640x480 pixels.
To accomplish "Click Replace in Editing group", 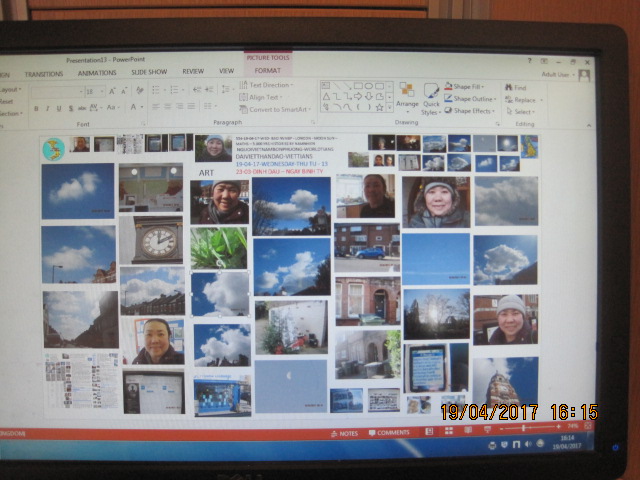I will [x=524, y=100].
